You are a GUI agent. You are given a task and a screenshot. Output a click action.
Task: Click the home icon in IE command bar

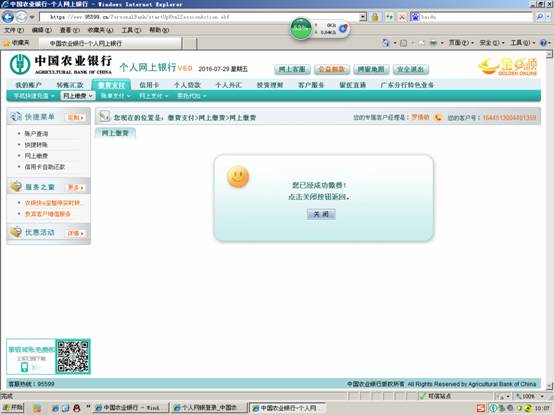pyautogui.click(x=385, y=43)
